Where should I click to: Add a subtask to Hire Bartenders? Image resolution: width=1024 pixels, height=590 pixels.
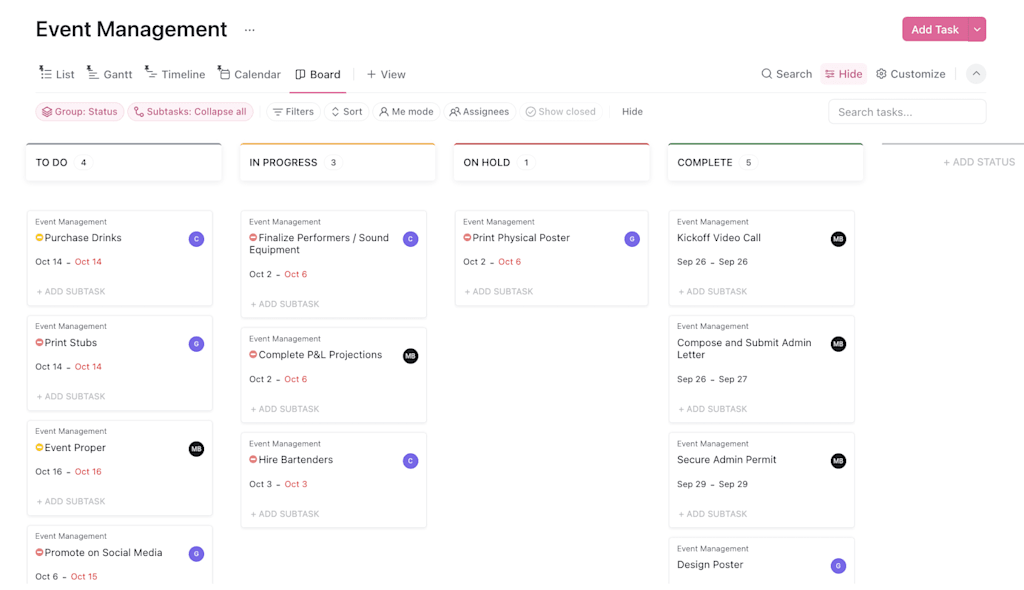(x=285, y=514)
